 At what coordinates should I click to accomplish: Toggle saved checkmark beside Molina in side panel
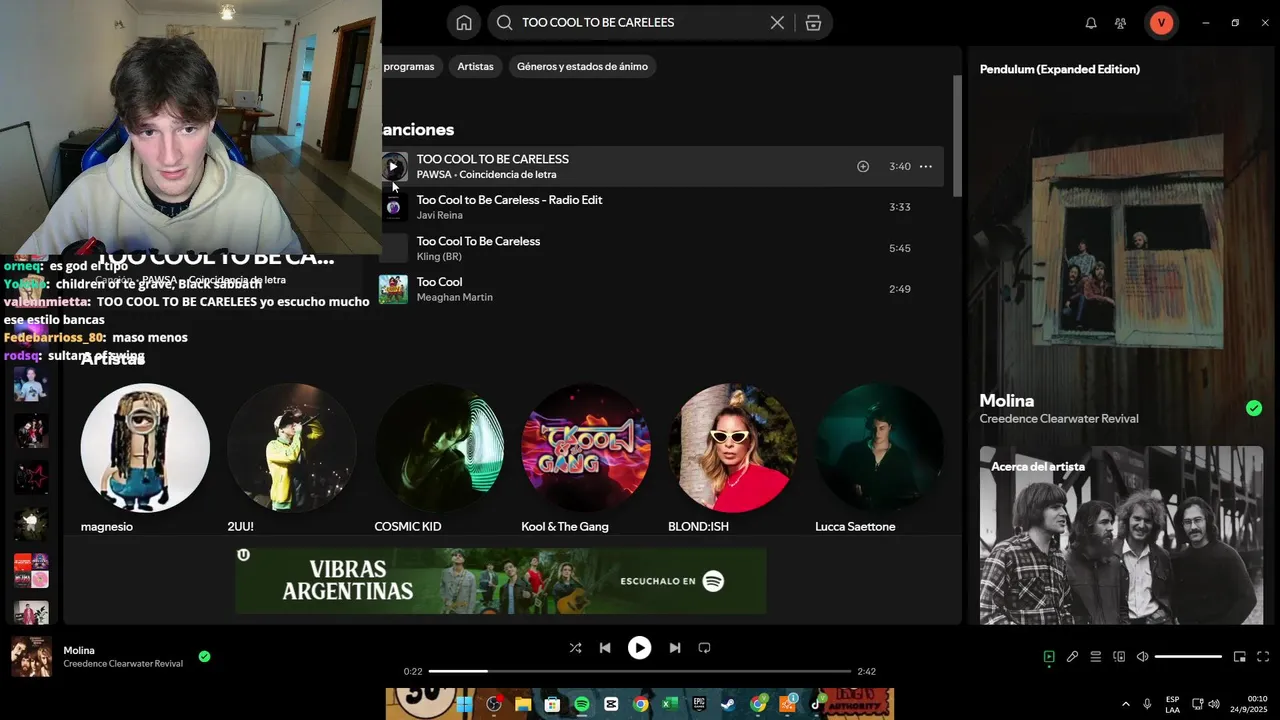pyautogui.click(x=1254, y=408)
